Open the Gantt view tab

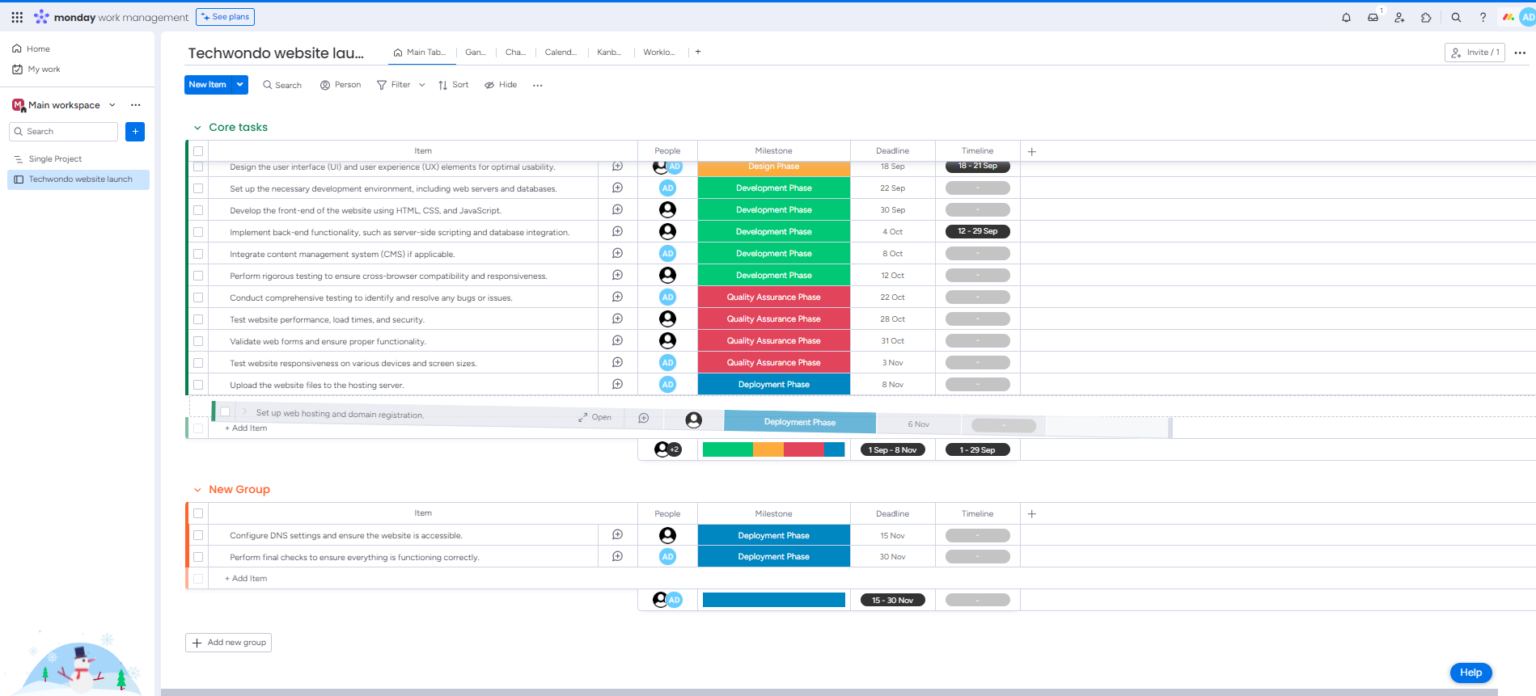(474, 52)
